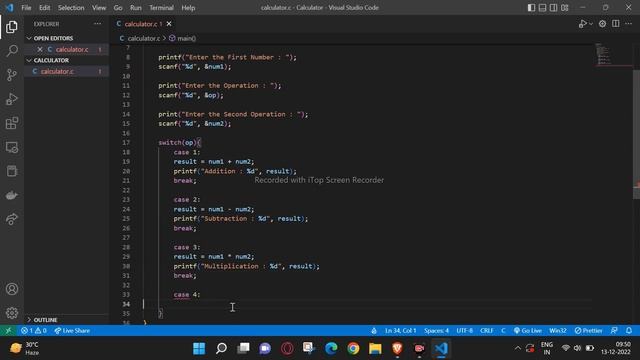
Task: Open the Source Control view
Action: click(12, 75)
